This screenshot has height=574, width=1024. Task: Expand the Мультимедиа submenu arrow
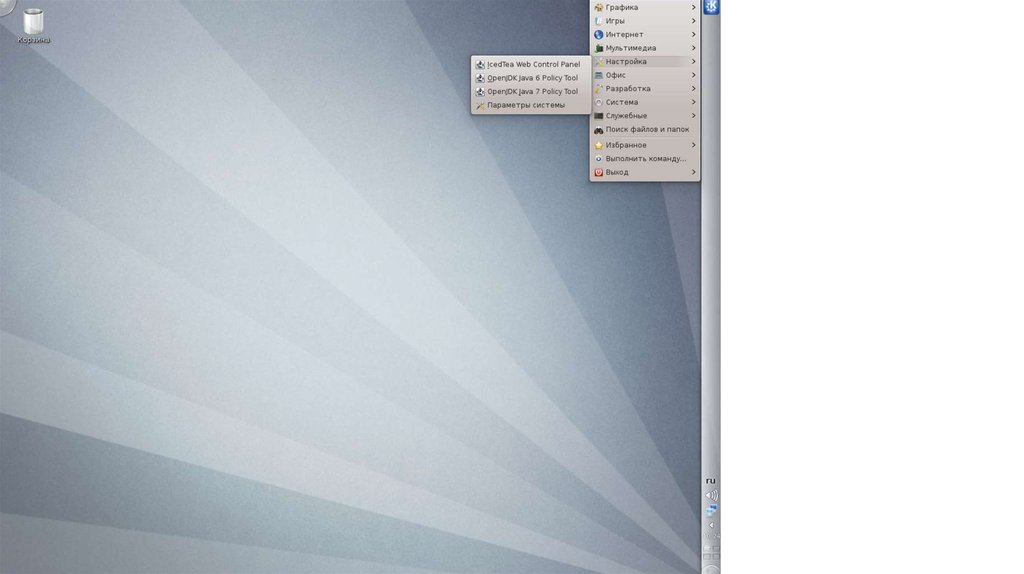[693, 48]
